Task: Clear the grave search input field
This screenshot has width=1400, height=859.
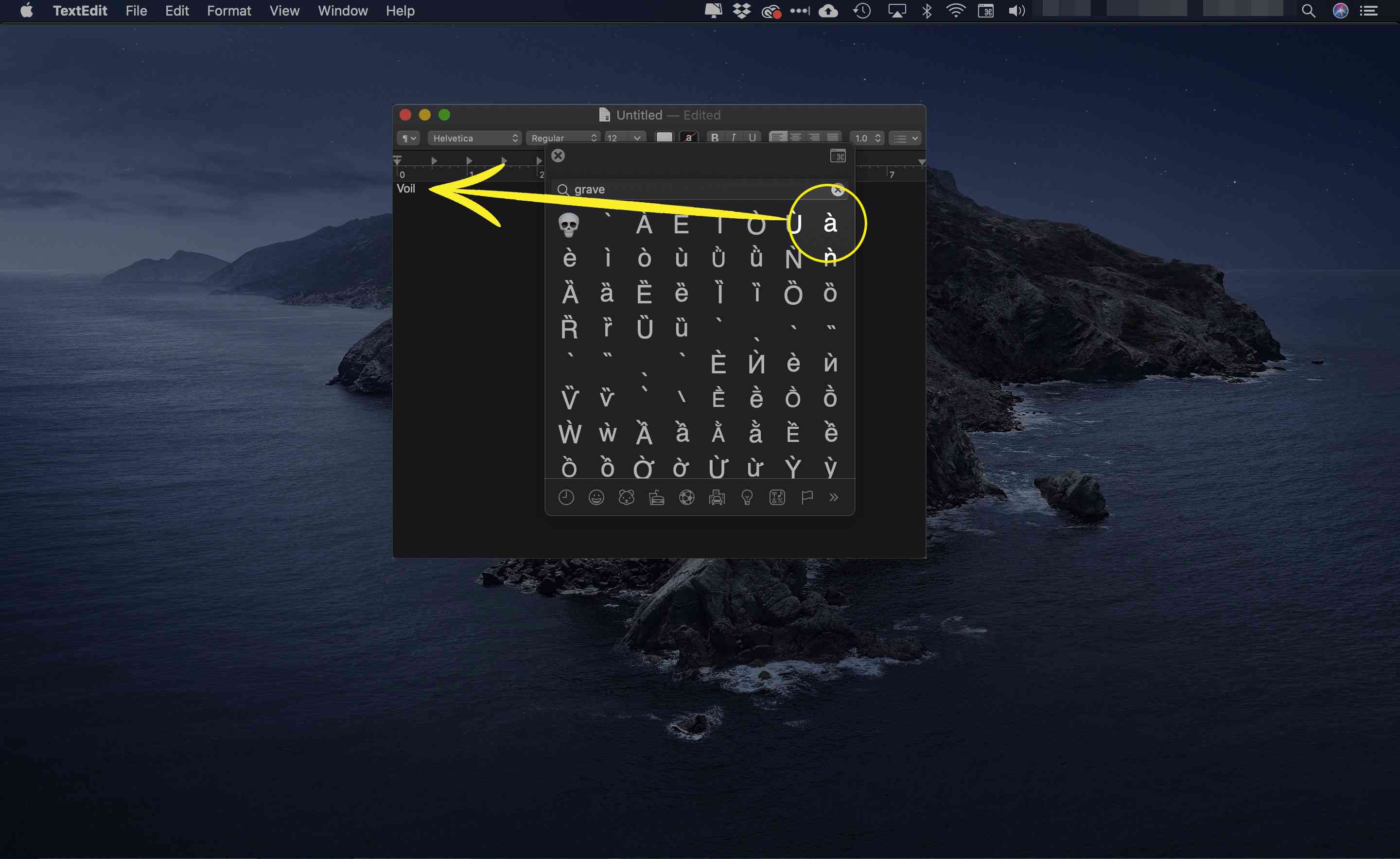Action: 836,189
